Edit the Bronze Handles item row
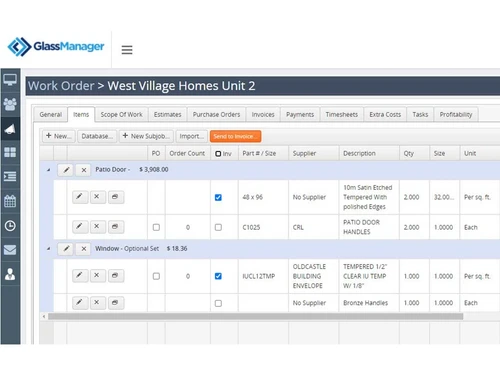This screenshot has height=375, width=500. (80, 303)
